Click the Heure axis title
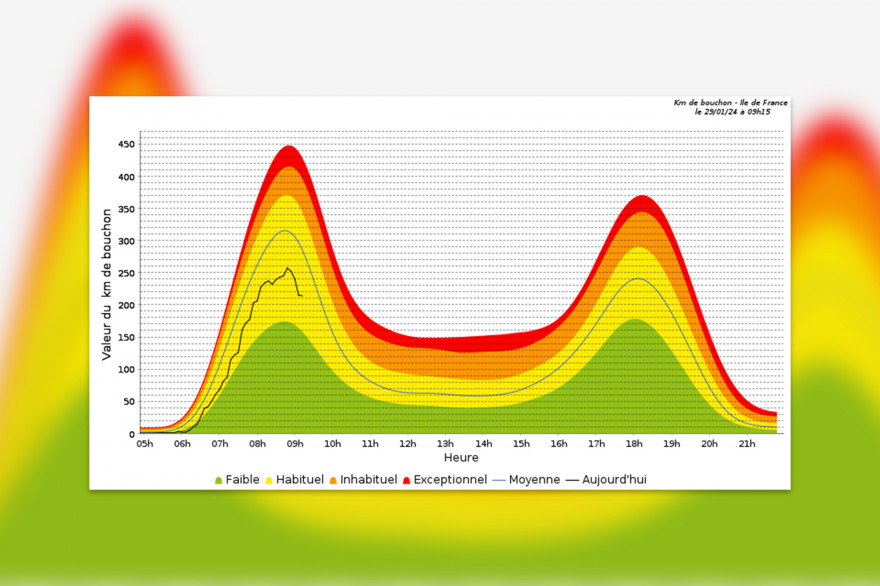The width and height of the screenshot is (880, 586). 460,458
